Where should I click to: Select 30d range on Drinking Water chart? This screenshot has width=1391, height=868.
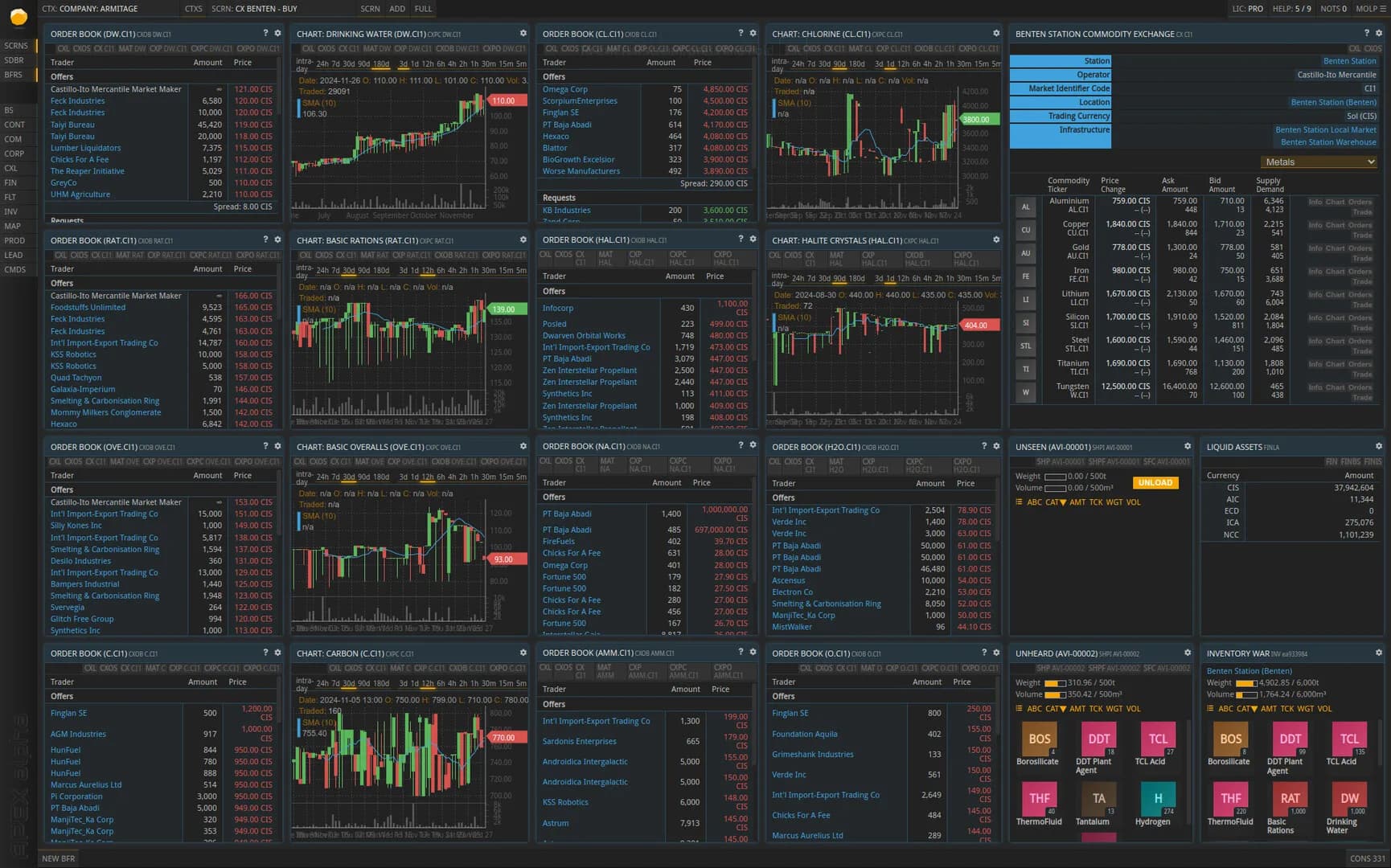pyautogui.click(x=348, y=64)
